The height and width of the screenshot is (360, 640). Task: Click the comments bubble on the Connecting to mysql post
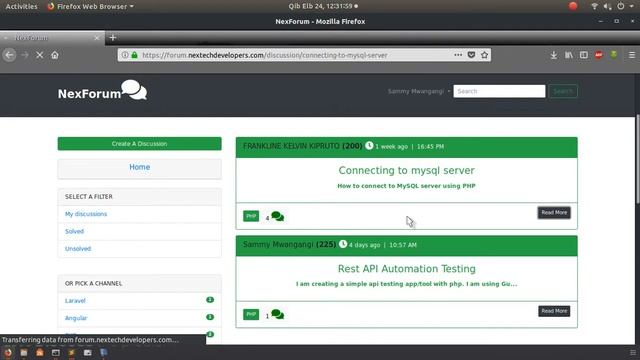point(278,216)
